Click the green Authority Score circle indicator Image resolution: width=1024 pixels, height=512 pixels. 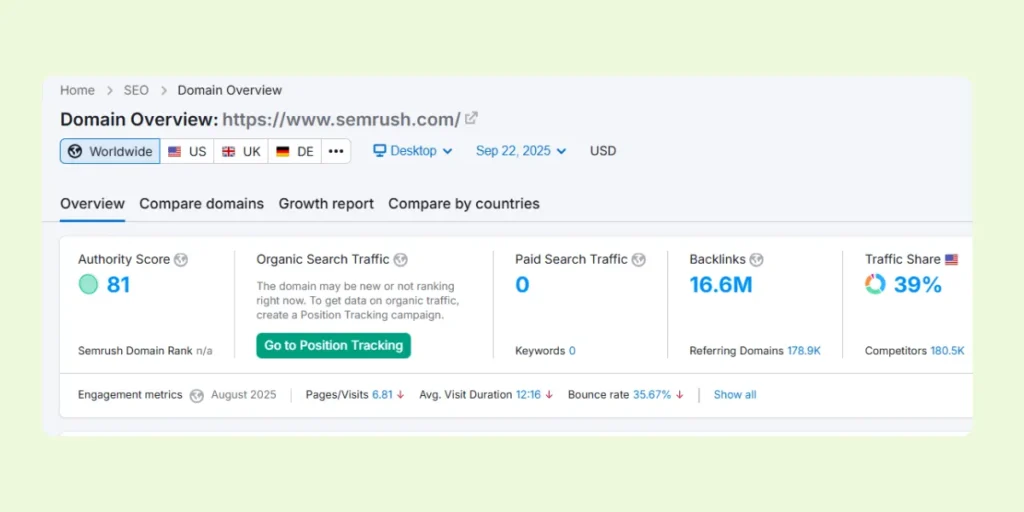[88, 285]
